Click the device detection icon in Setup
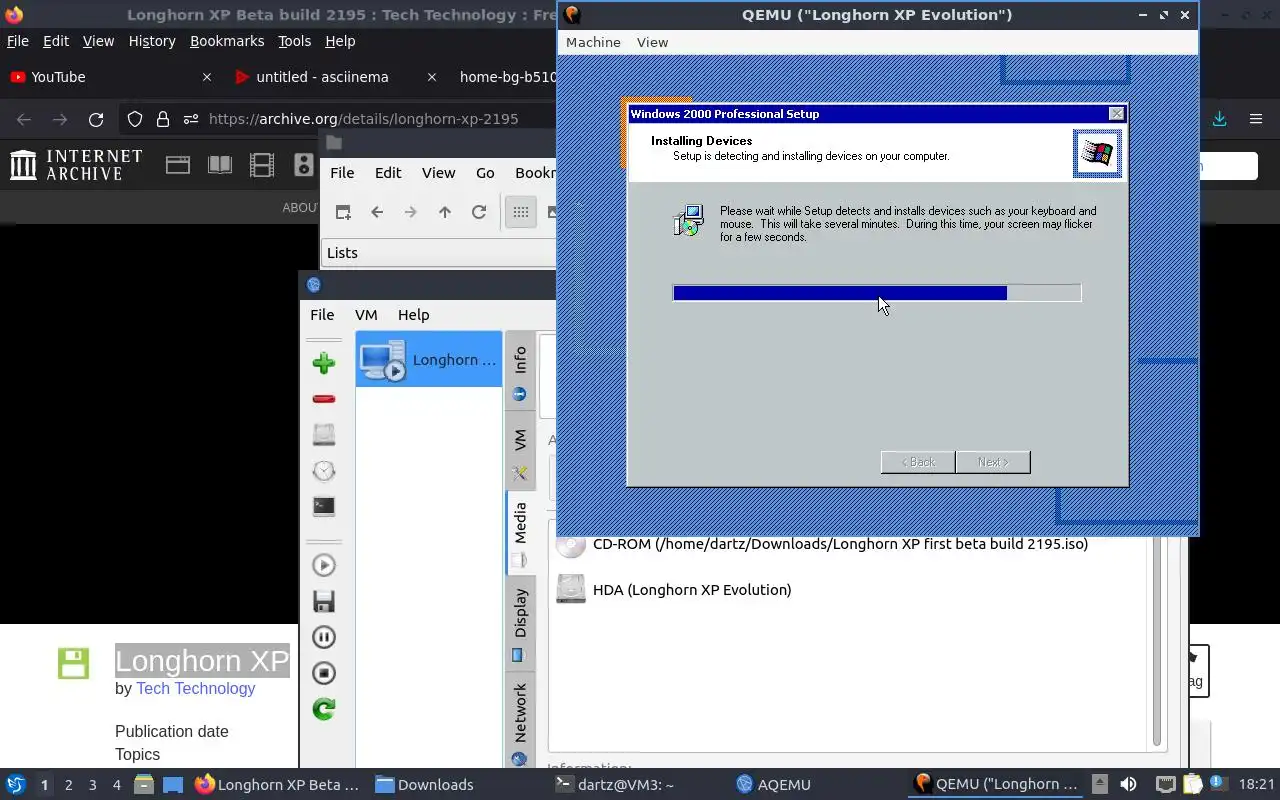The height and width of the screenshot is (800, 1280). tap(689, 220)
